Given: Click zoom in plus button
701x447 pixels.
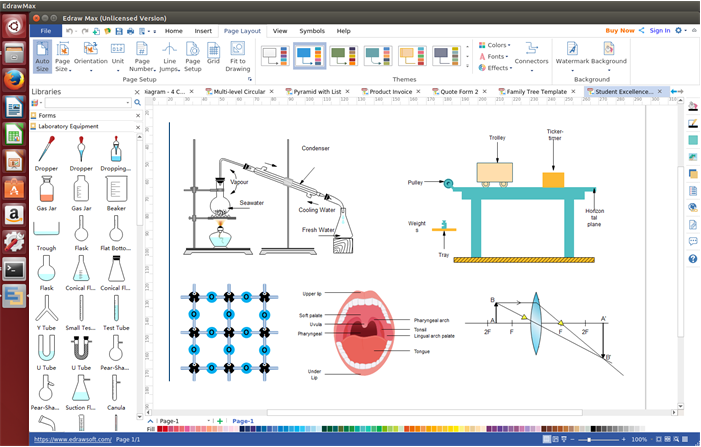Looking at the screenshot, I should tap(624, 439).
